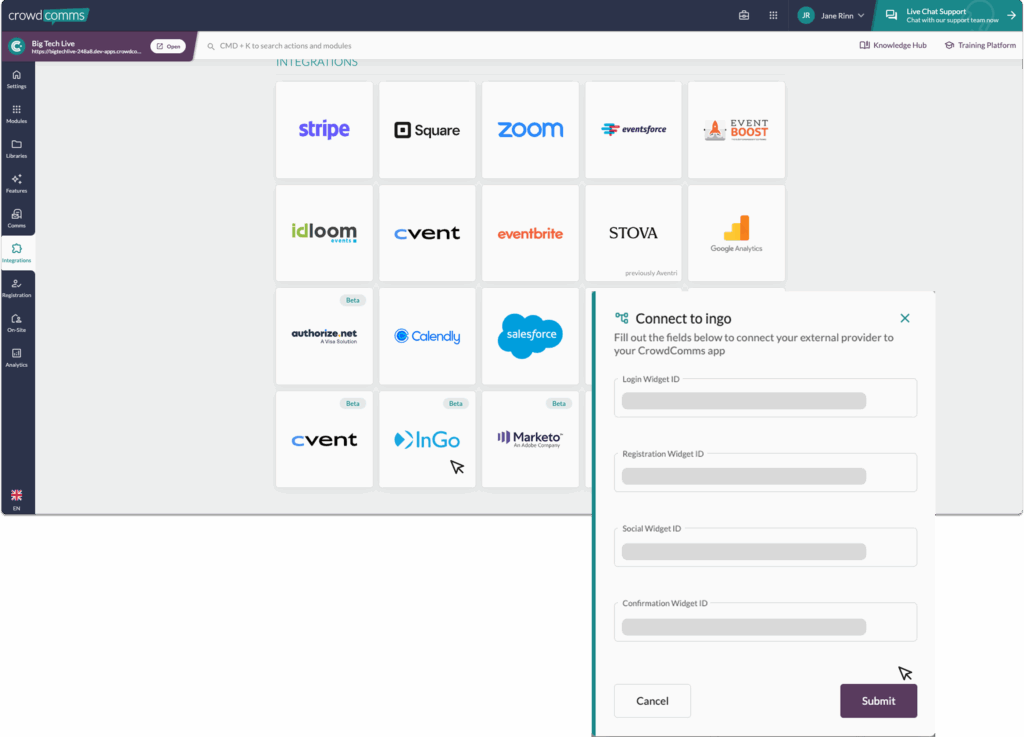The height and width of the screenshot is (737, 1024).
Task: Open the briefcase icon in top bar
Action: click(744, 15)
